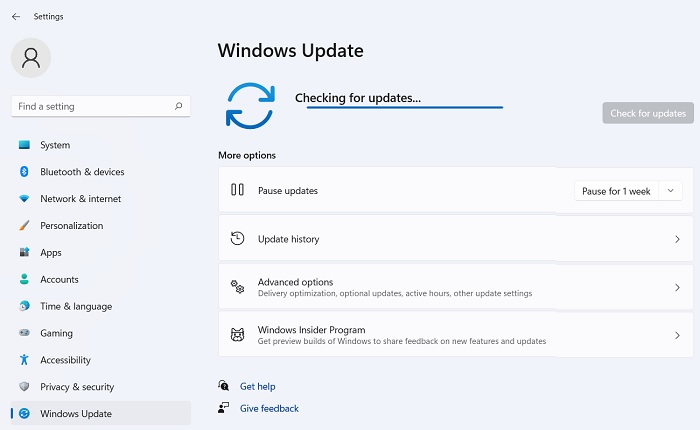Click the pause bars icon
Image resolution: width=700 pixels, height=430 pixels.
tap(237, 190)
